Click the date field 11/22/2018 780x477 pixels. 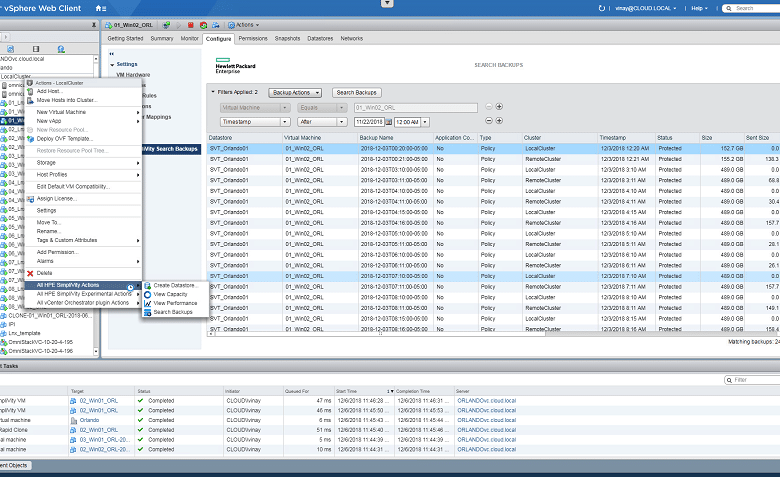[x=369, y=122]
